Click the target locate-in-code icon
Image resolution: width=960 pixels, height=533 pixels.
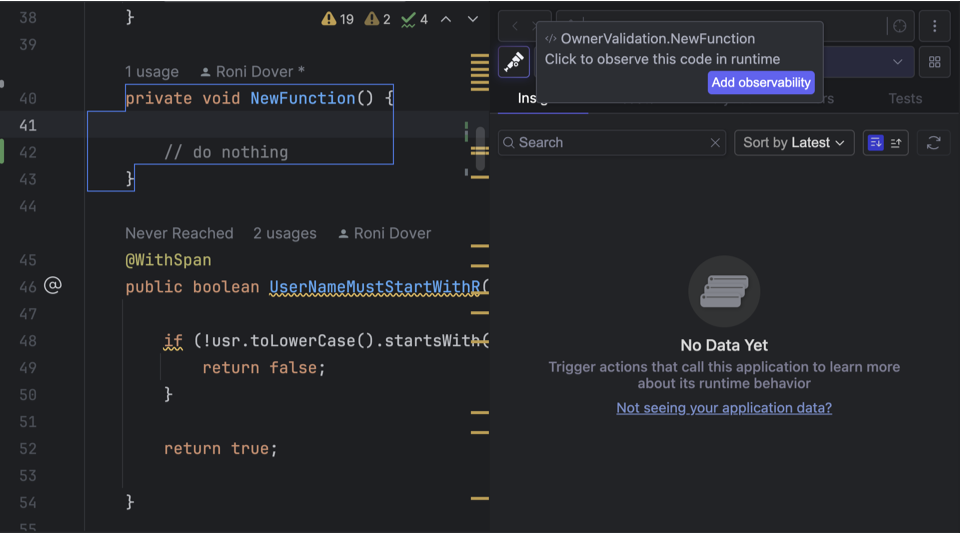click(900, 26)
